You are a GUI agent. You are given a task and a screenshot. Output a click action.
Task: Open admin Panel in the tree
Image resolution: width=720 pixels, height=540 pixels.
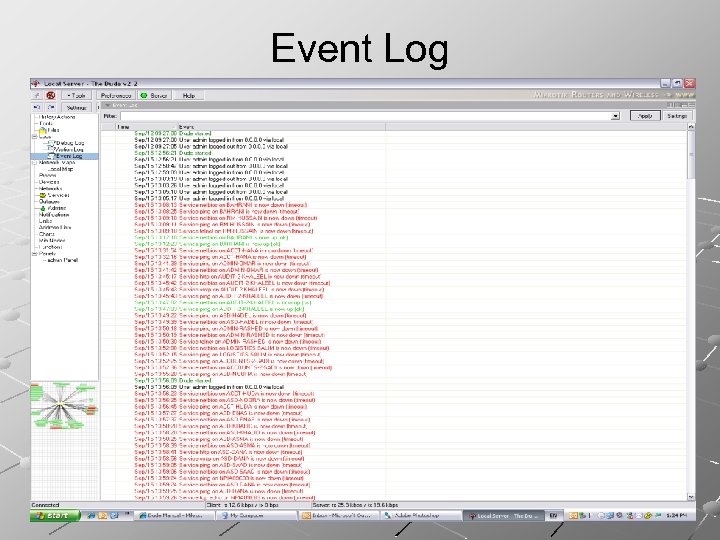click(63, 260)
